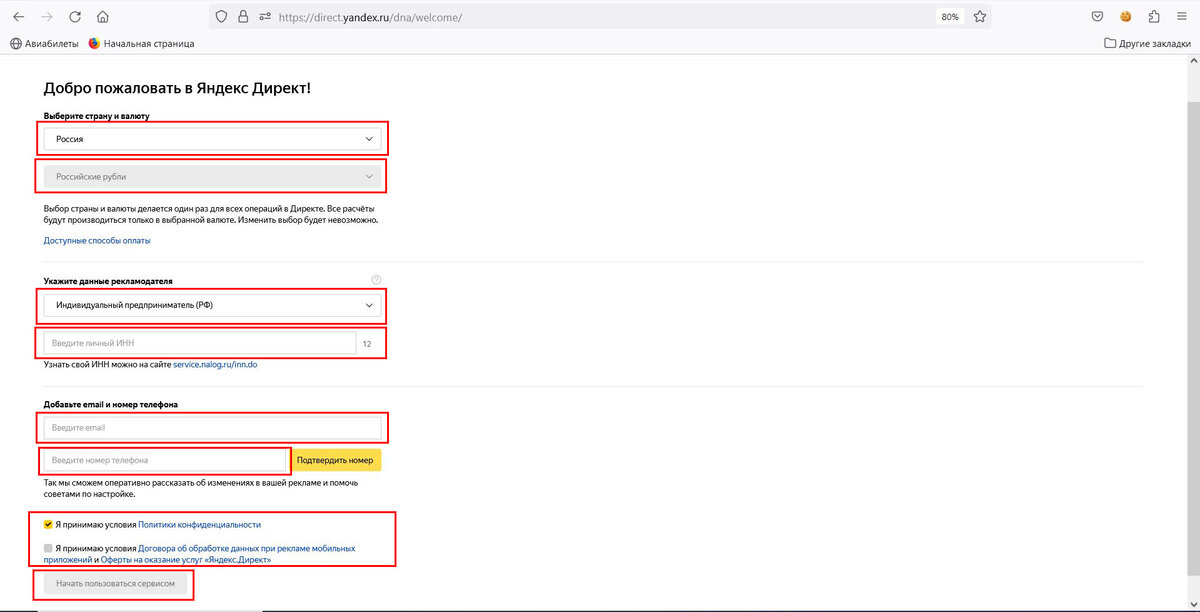Open the site permissions icon in the address bar
Screen dimensions: 1200x612
(264, 17)
